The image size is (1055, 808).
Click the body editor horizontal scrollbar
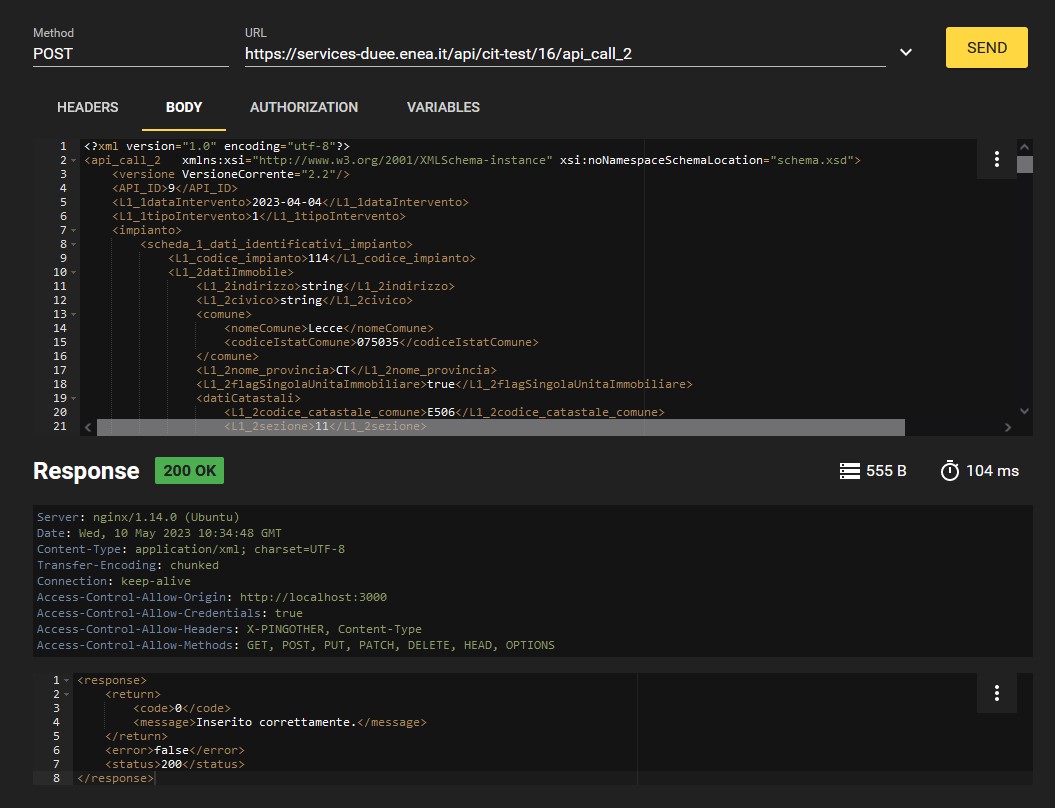click(500, 427)
